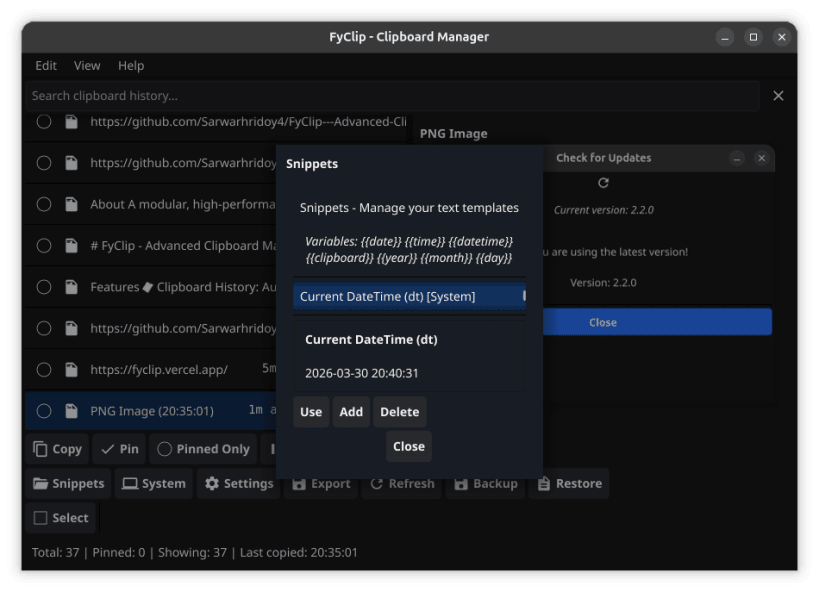This screenshot has height=592, width=819.
Task: Click file icon of '# FyClip - Advanced' entry
Action: coord(72,246)
